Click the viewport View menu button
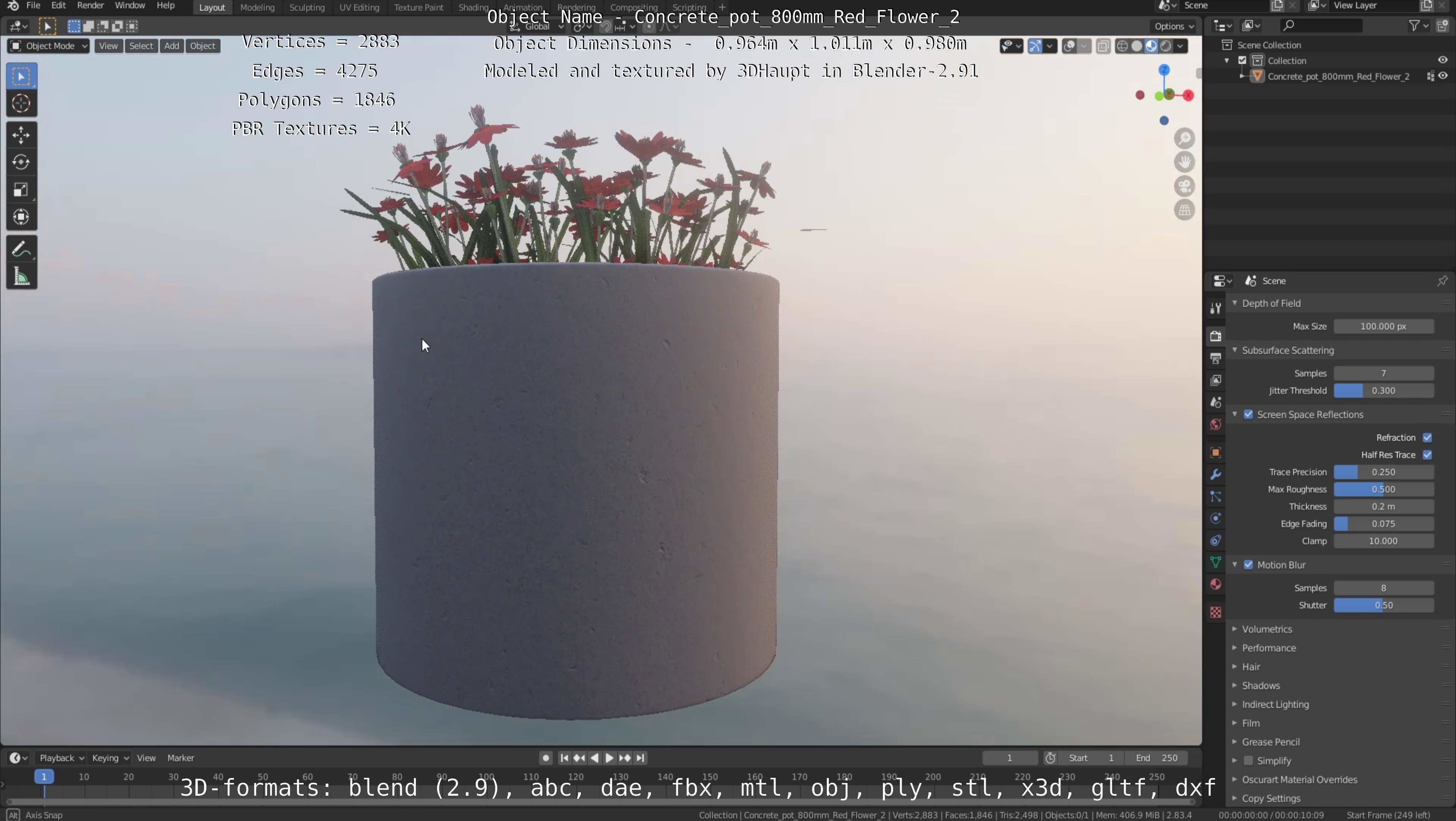The image size is (1456, 821). click(108, 46)
